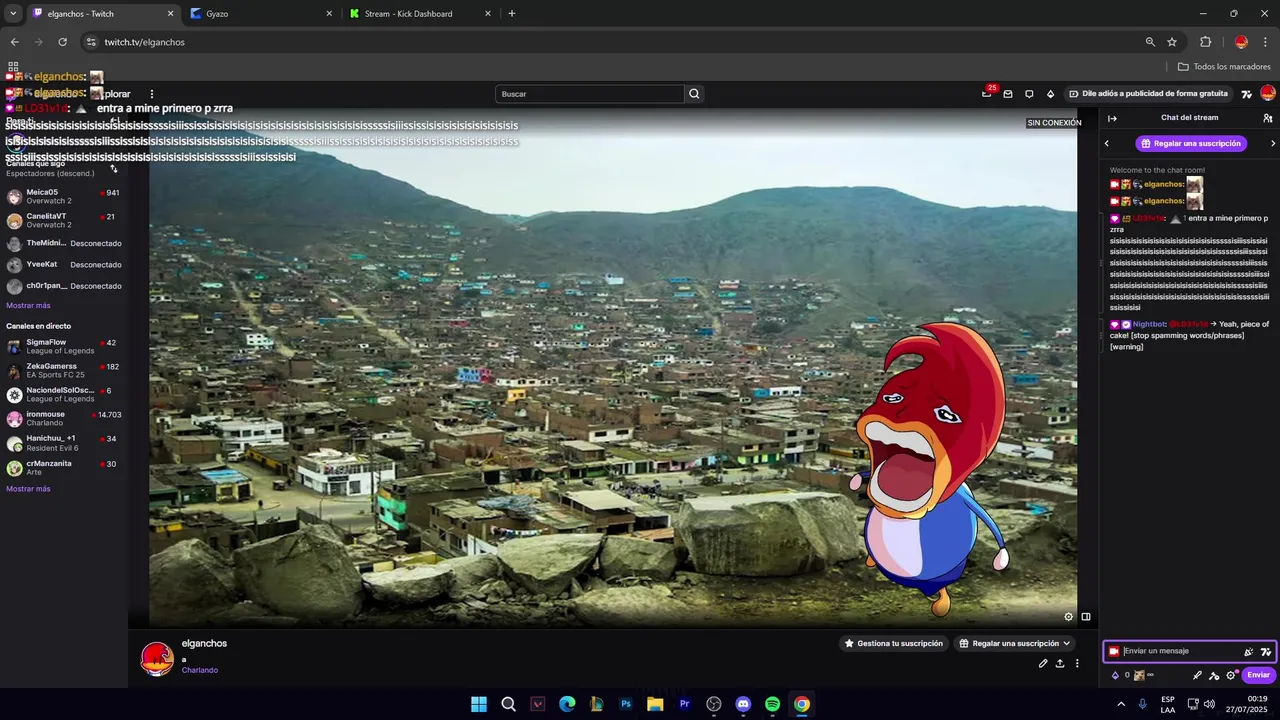Image resolution: width=1280 pixels, height=720 pixels.
Task: Open the Charlando category link
Action: [200, 670]
